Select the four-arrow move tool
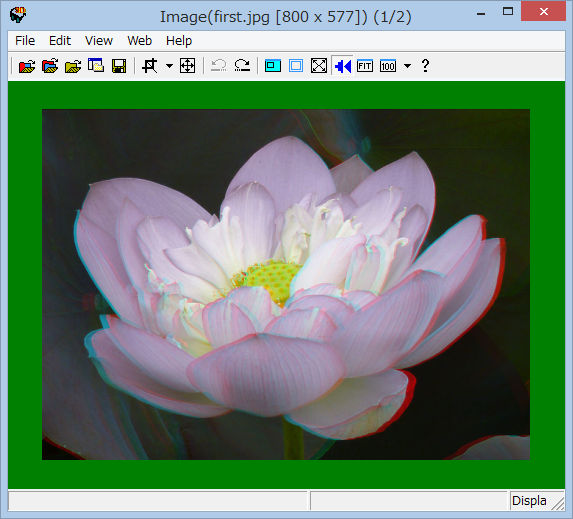This screenshot has height=519, width=573. point(187,66)
